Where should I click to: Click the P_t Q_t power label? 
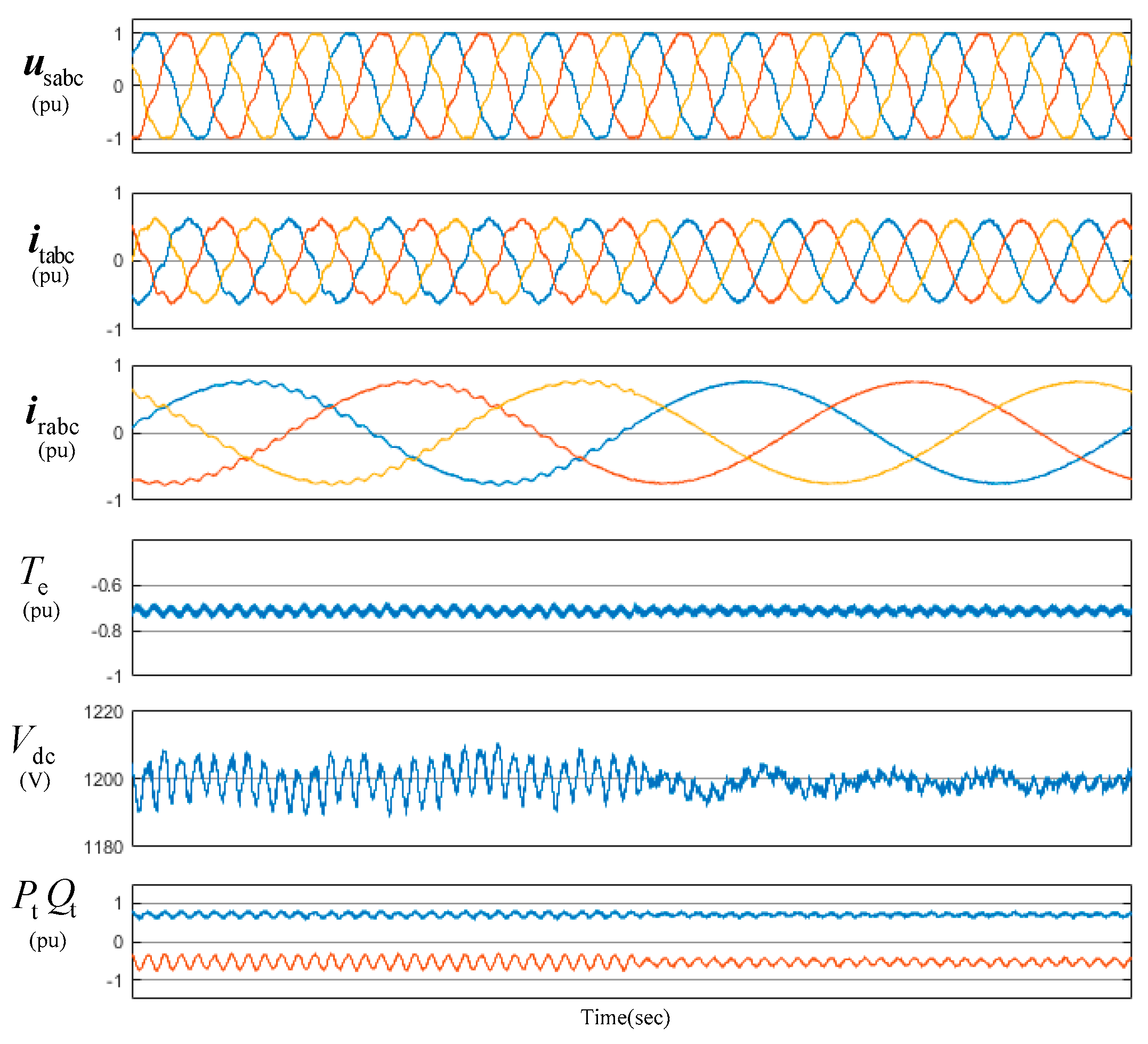(44, 900)
